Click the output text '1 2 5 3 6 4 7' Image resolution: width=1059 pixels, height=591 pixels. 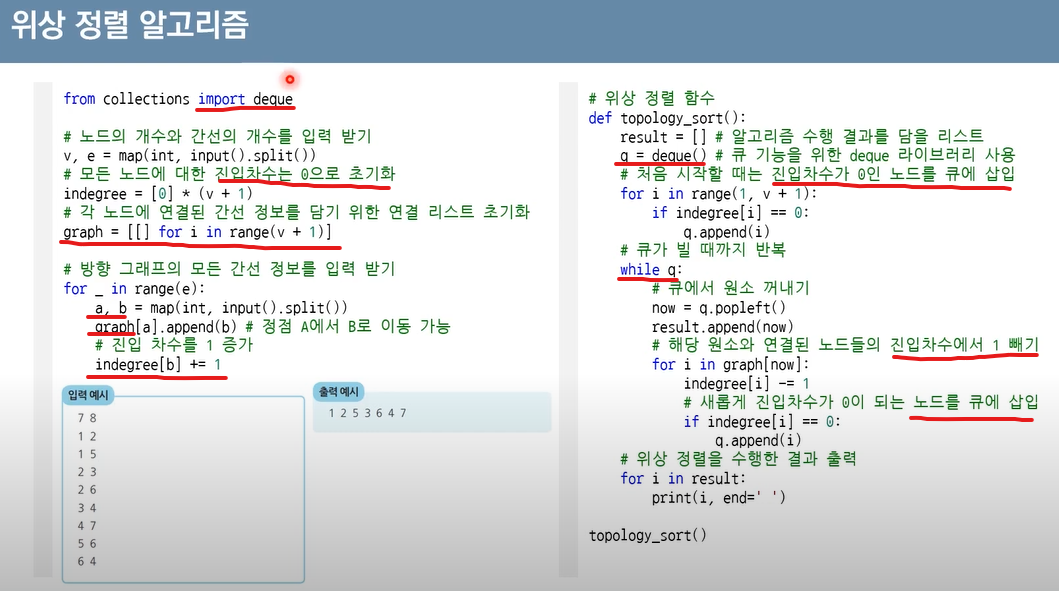coord(367,413)
